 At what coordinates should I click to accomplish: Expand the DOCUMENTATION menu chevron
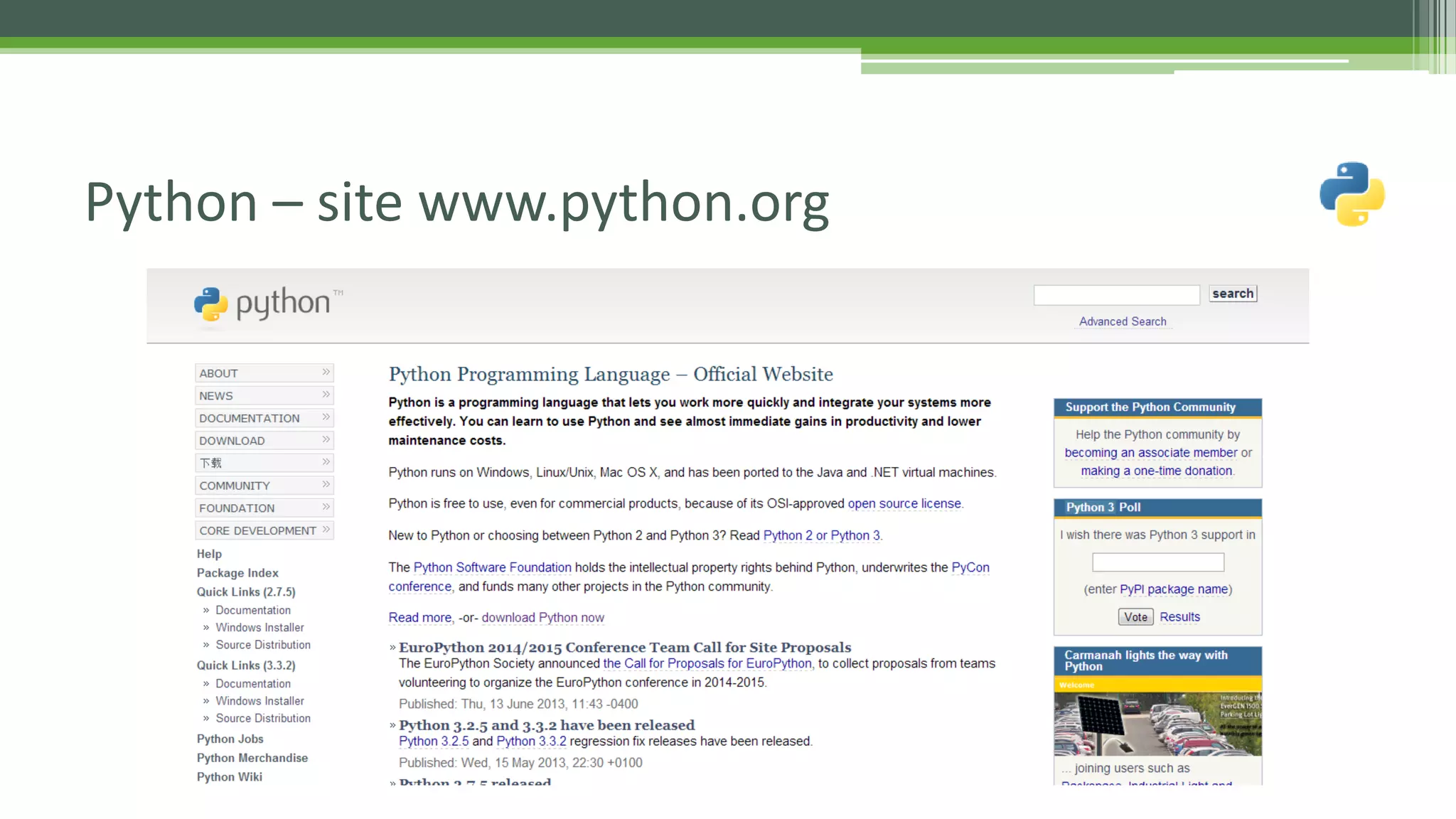326,417
